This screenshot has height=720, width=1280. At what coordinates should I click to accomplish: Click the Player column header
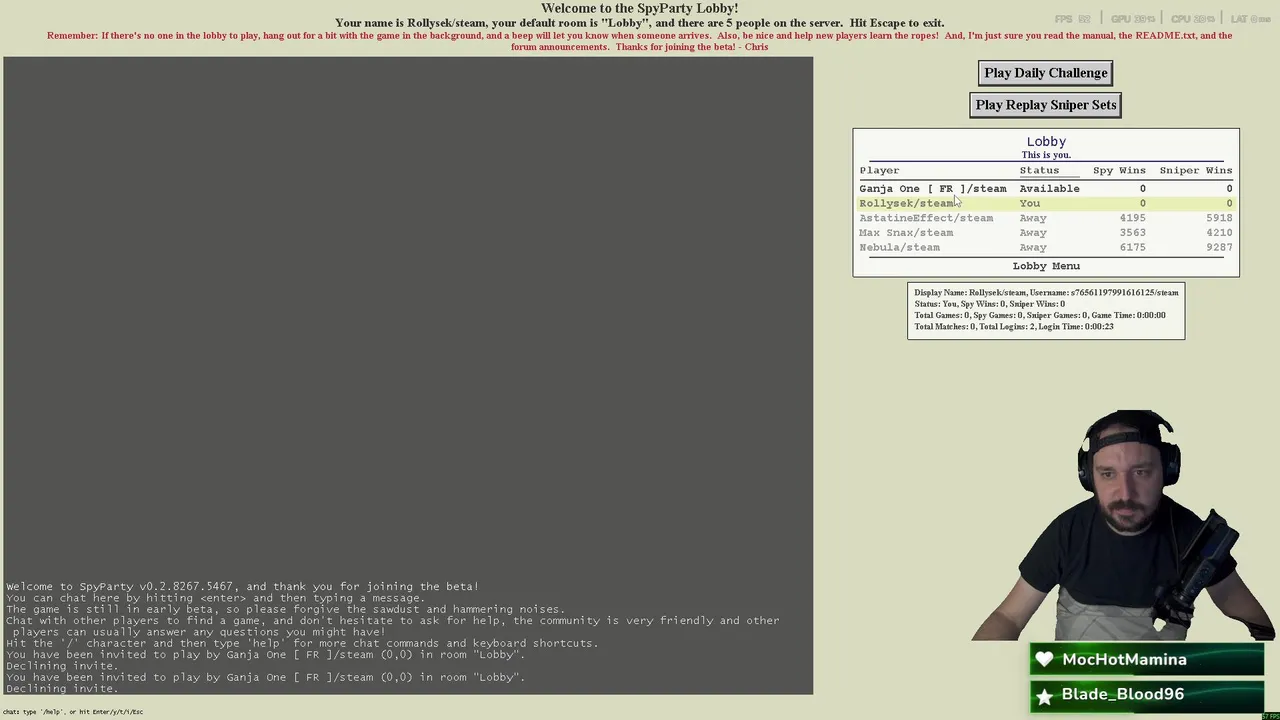(879, 170)
